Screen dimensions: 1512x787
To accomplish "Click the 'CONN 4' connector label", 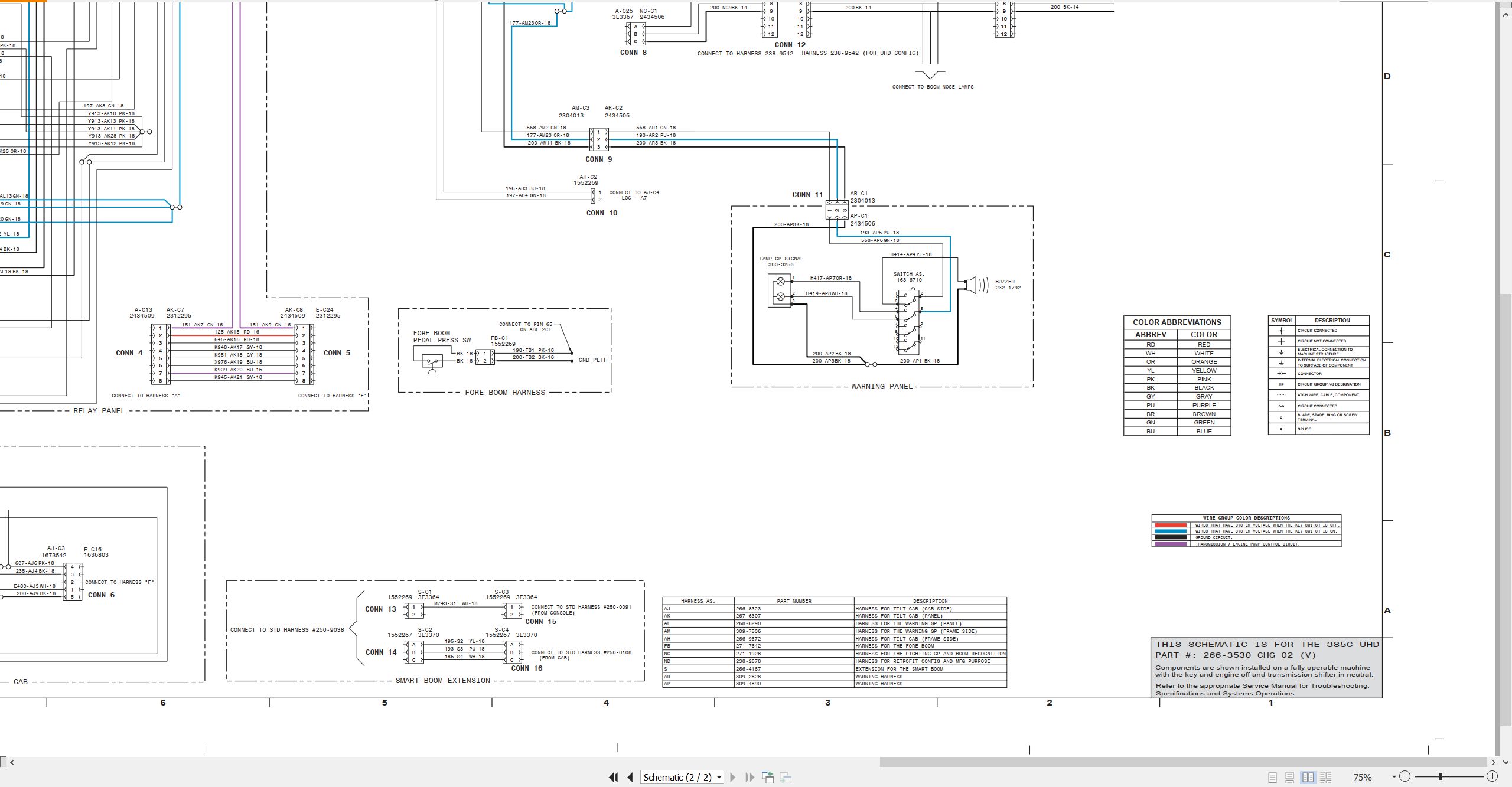I will tap(129, 353).
